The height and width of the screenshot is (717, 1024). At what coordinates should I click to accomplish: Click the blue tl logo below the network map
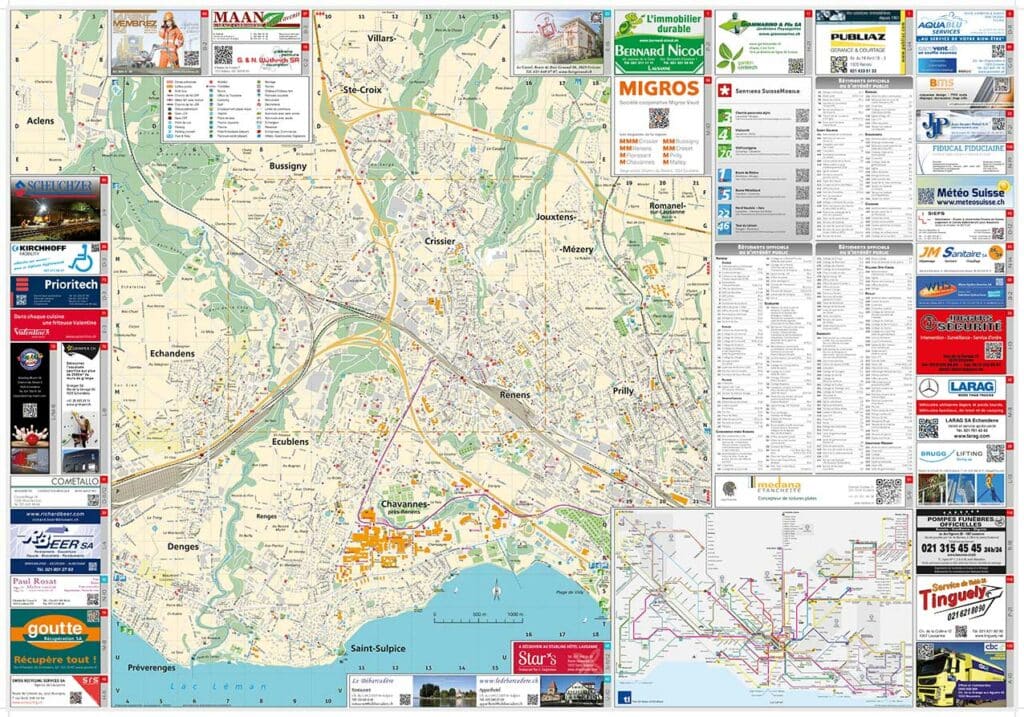click(x=624, y=697)
